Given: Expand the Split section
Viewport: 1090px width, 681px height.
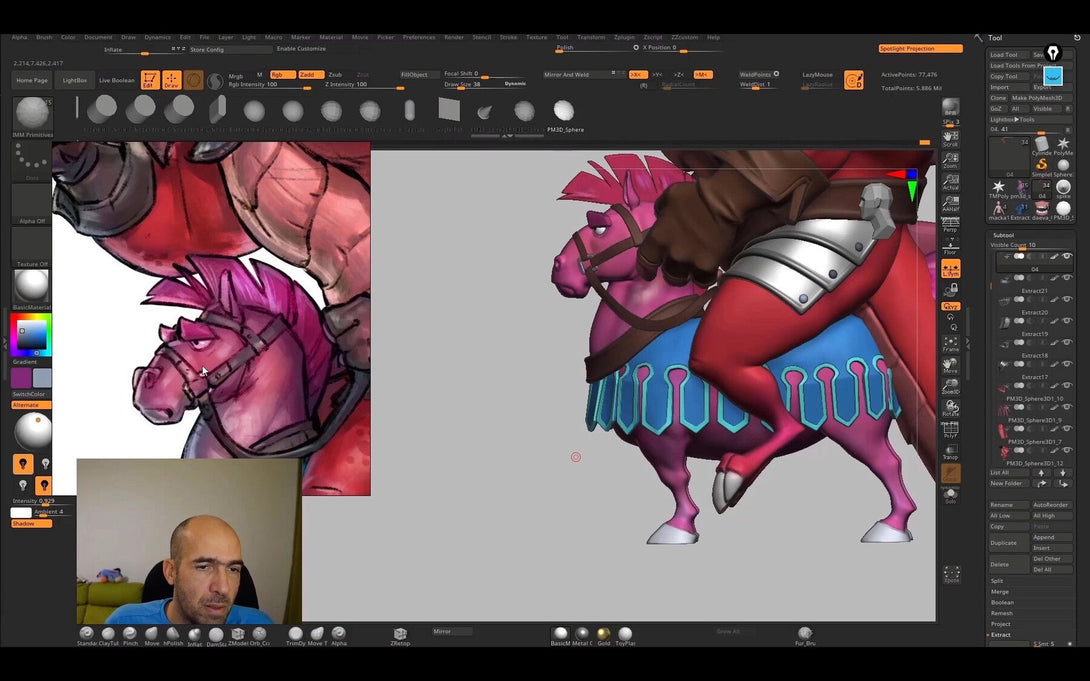Looking at the screenshot, I should tap(997, 581).
